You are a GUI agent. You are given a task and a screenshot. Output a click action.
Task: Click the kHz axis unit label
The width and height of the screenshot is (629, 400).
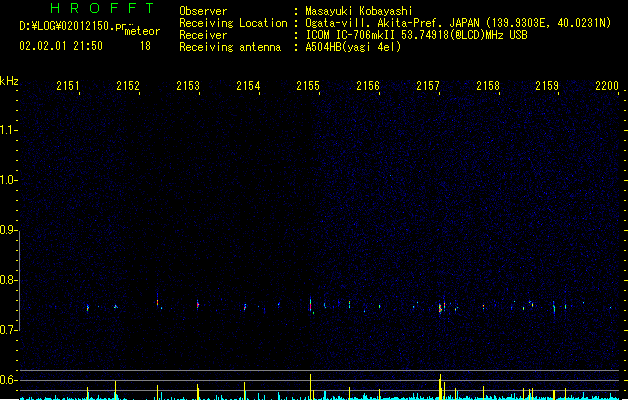(x=9, y=81)
